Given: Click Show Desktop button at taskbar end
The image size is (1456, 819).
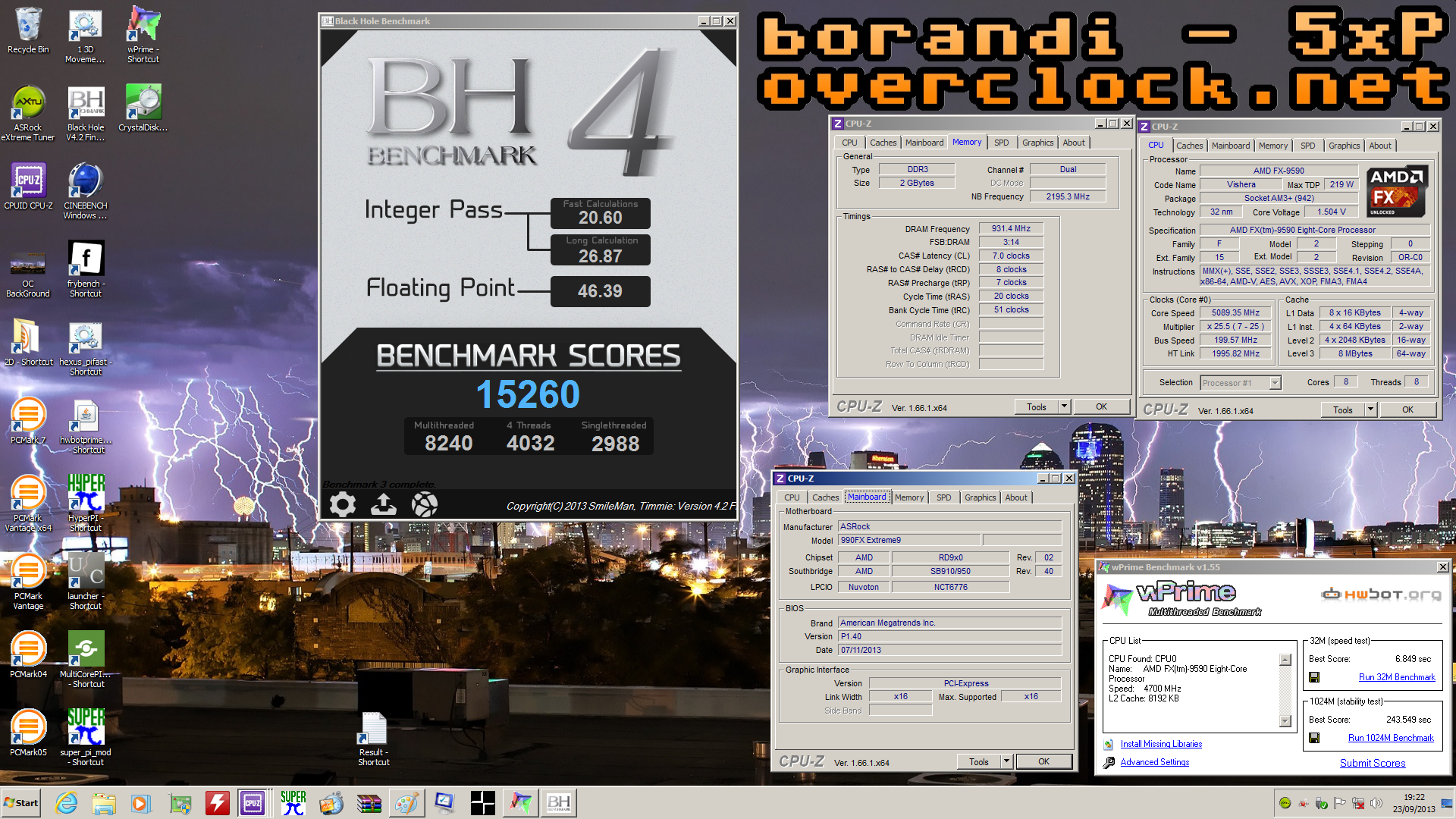Looking at the screenshot, I should pos(1447,802).
